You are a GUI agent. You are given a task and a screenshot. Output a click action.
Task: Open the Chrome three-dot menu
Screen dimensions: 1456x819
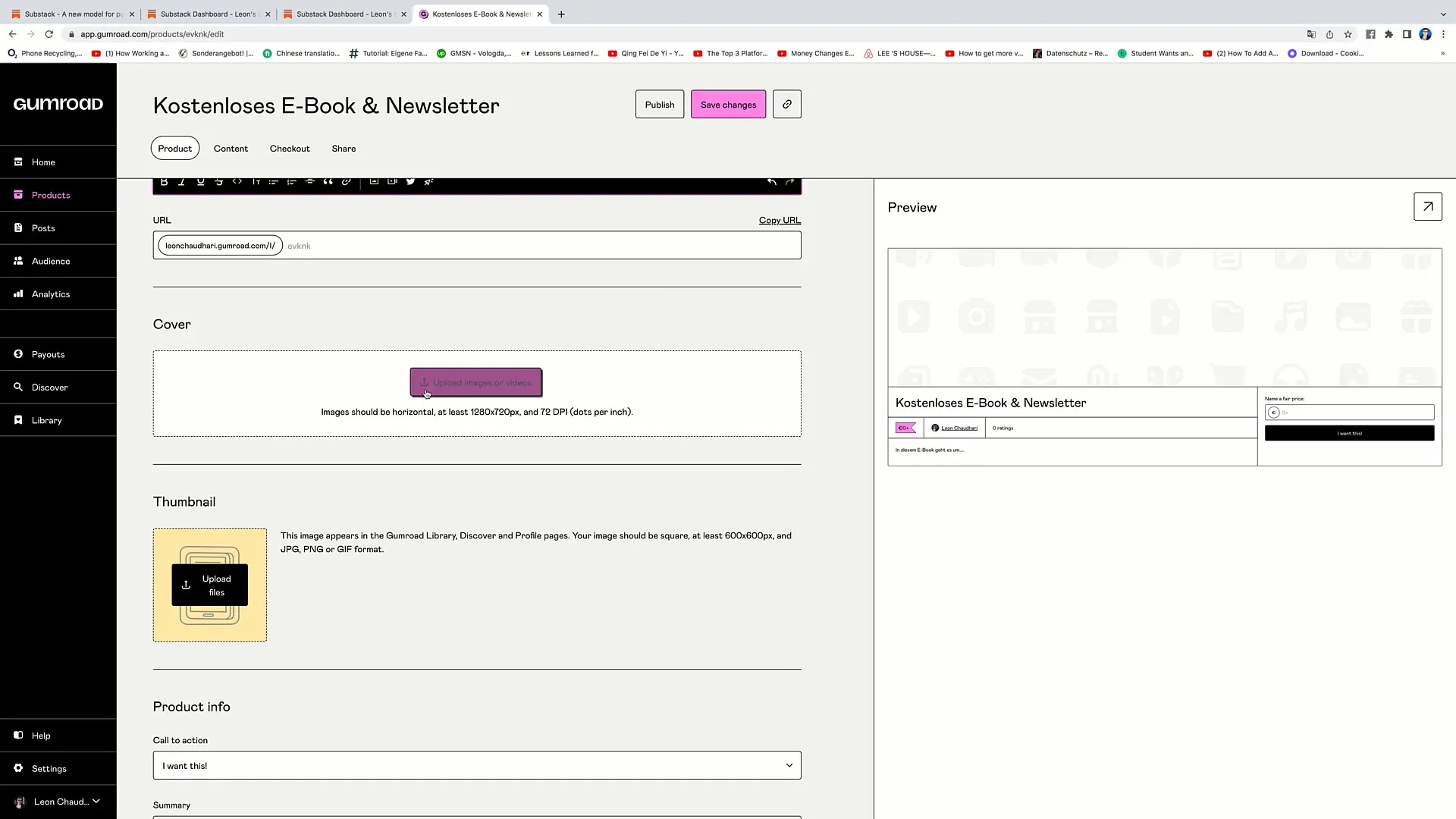click(1443, 34)
